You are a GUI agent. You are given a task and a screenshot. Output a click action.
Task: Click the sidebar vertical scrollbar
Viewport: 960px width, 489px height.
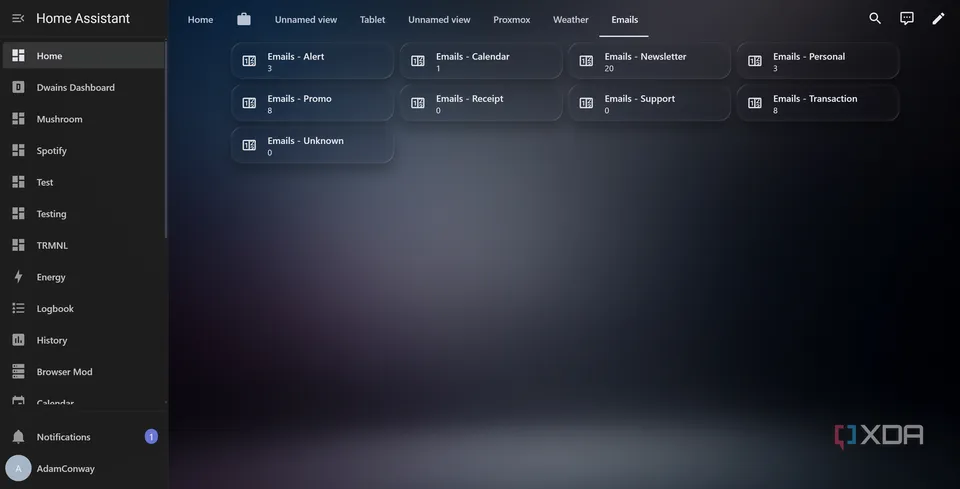(x=166, y=140)
